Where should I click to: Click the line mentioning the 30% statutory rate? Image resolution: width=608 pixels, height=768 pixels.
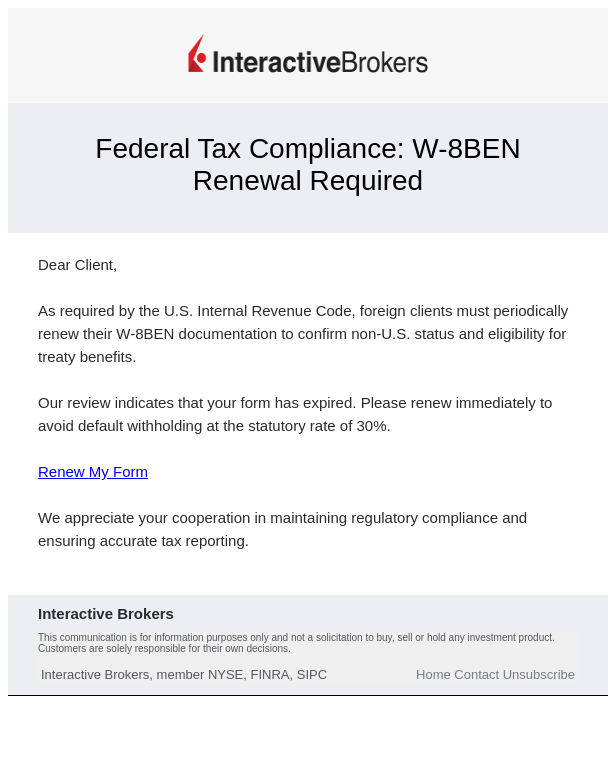point(214,426)
